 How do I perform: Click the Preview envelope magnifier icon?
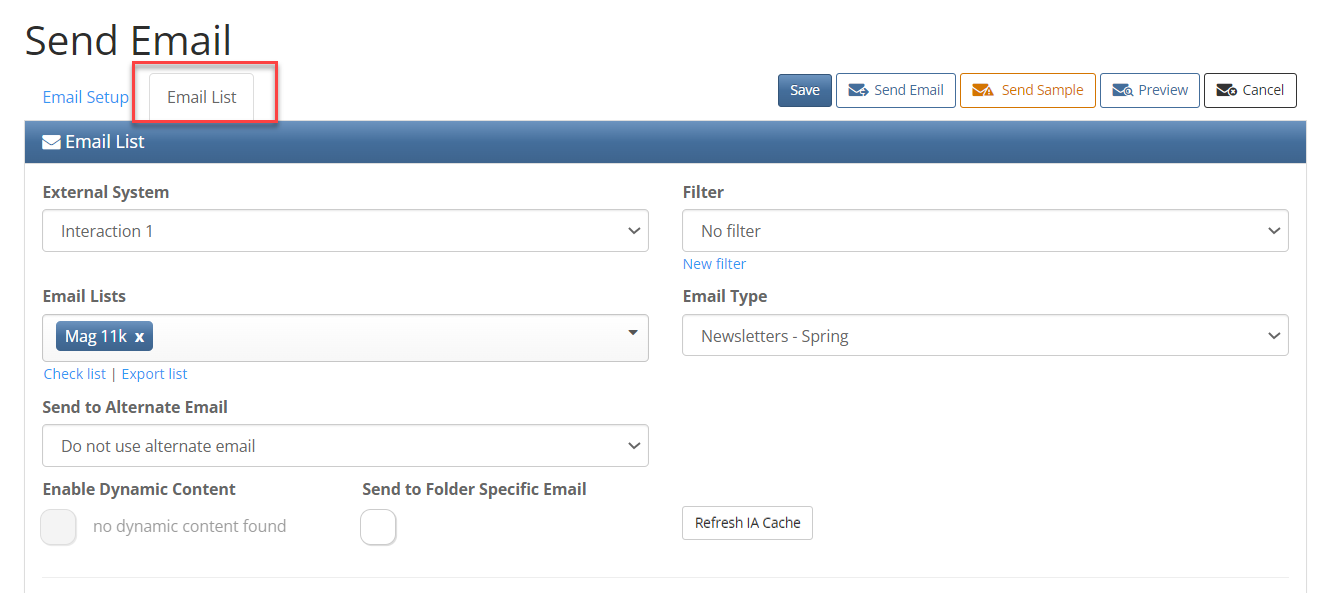pyautogui.click(x=1122, y=90)
